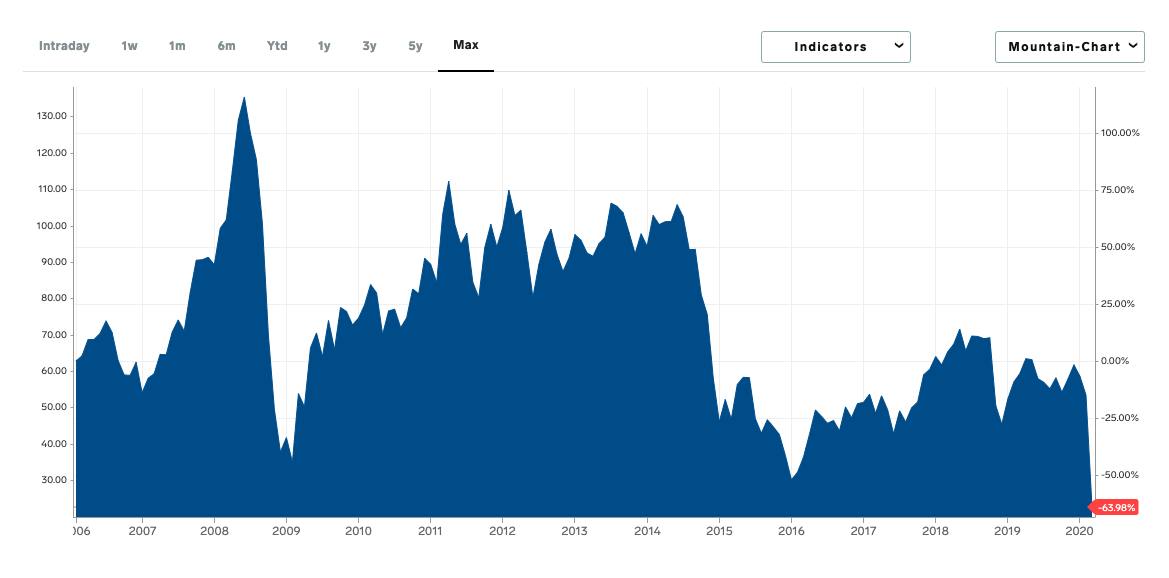Select the 1y range tab
Viewport: 1169px width, 578px height.
(324, 46)
